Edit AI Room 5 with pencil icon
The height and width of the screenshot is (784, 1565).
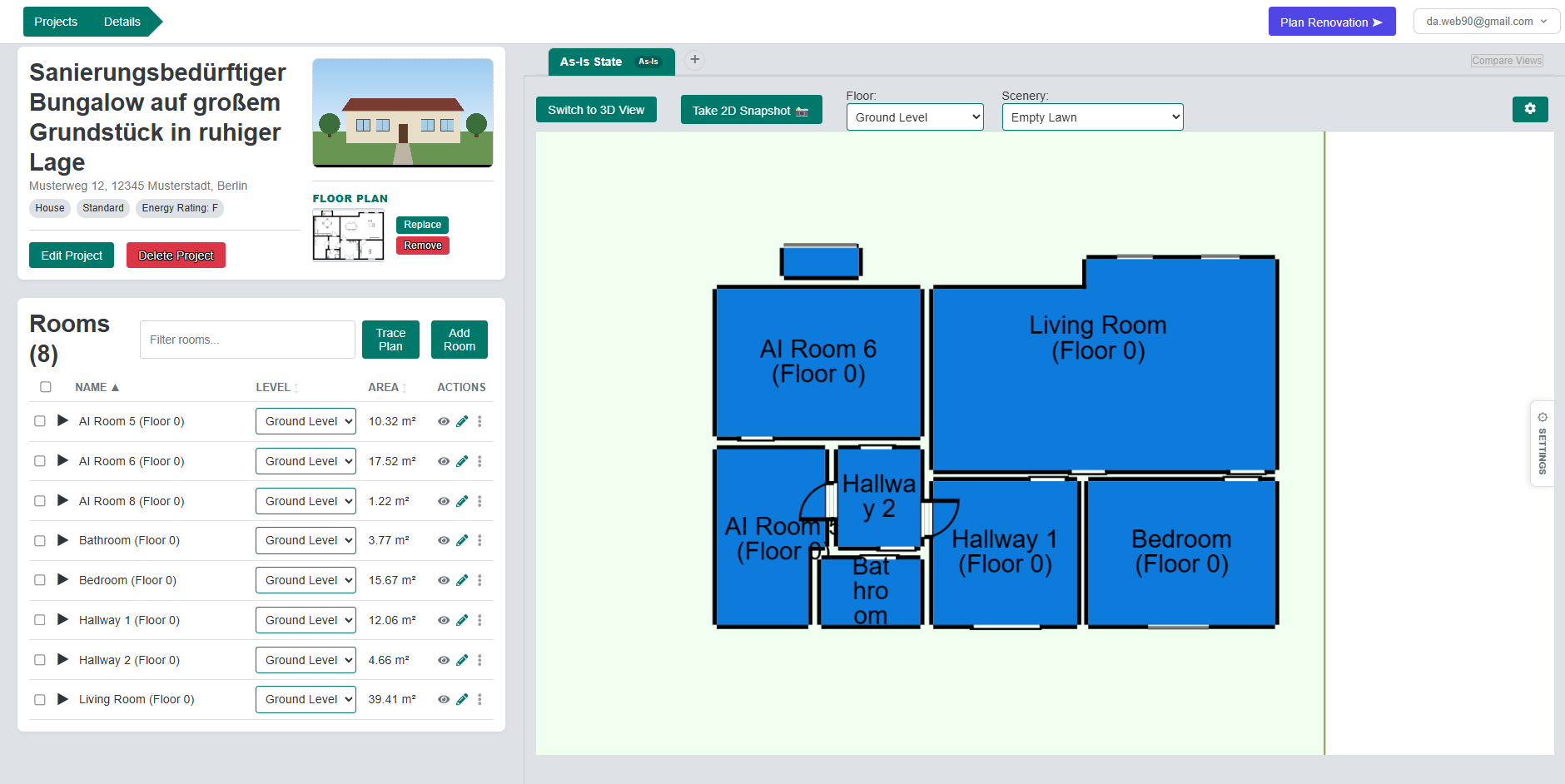point(462,421)
